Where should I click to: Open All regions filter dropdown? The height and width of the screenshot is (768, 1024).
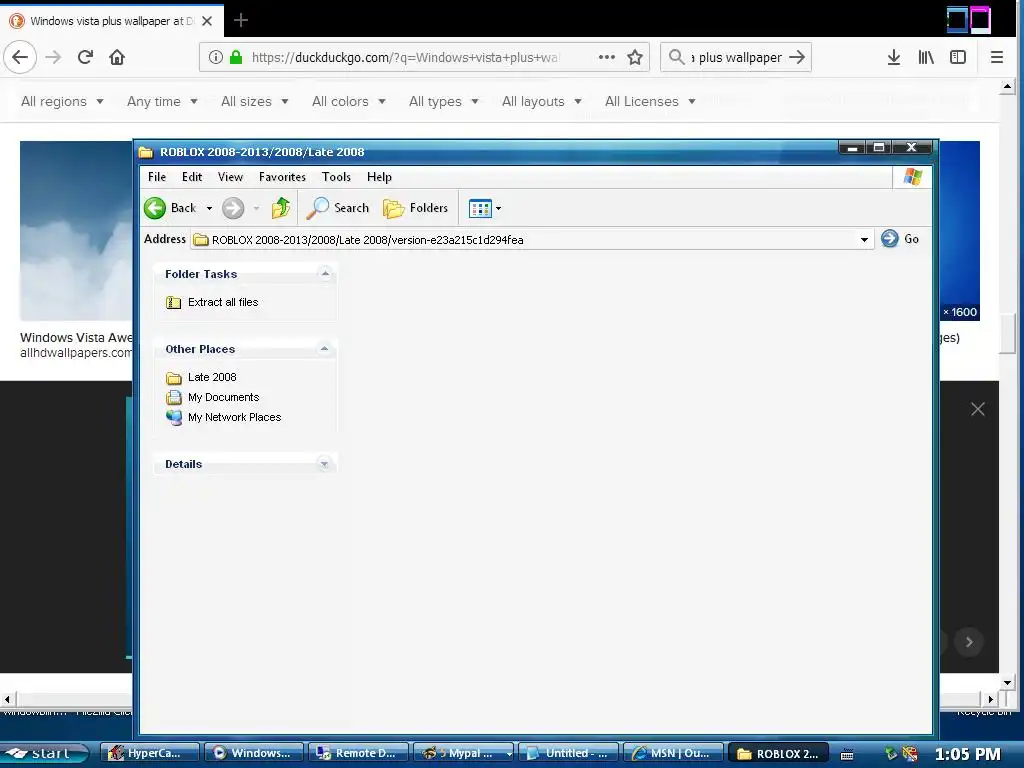62,101
